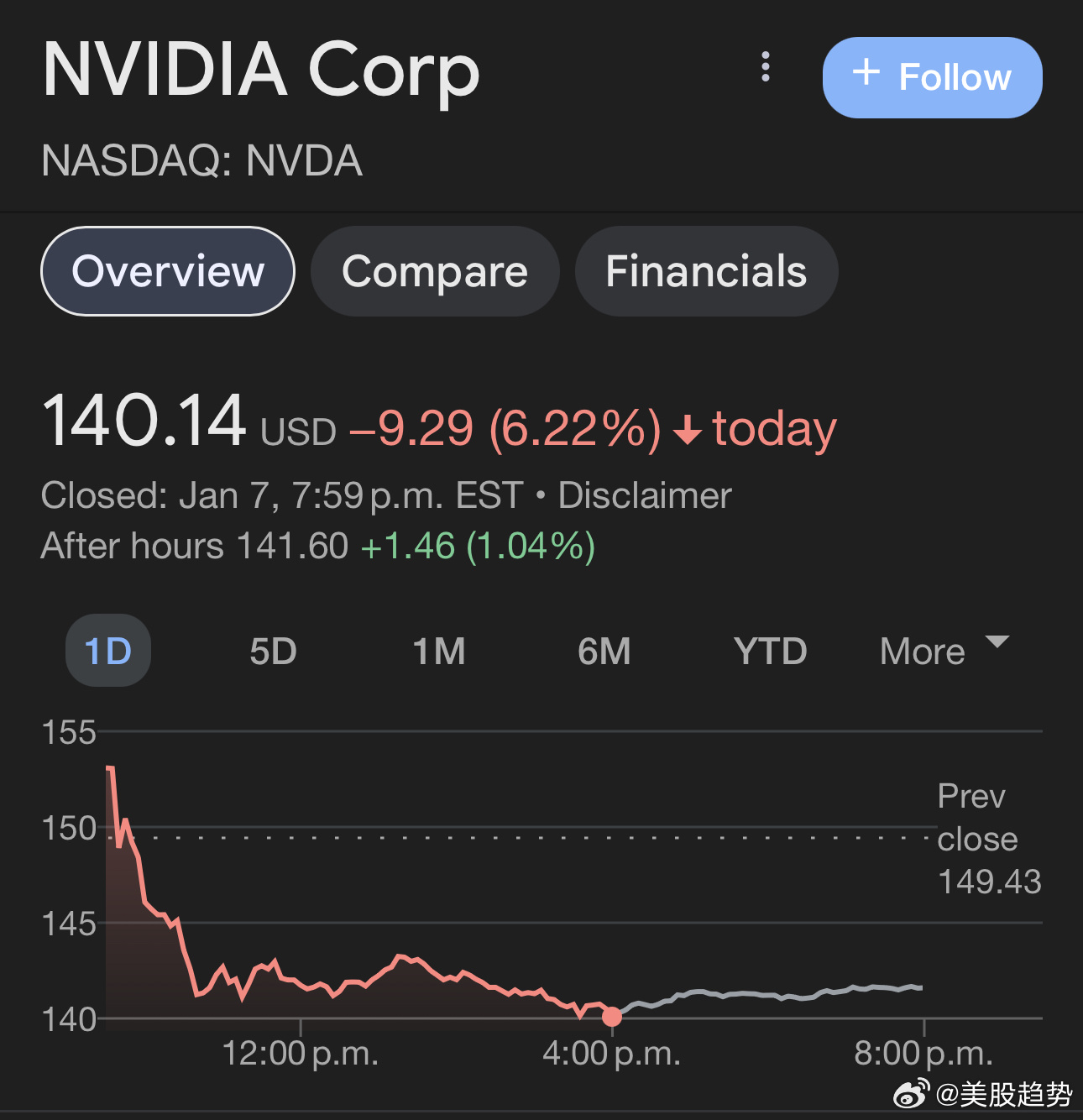Select the 1D chart range
1083x1120 pixels.
[108, 651]
